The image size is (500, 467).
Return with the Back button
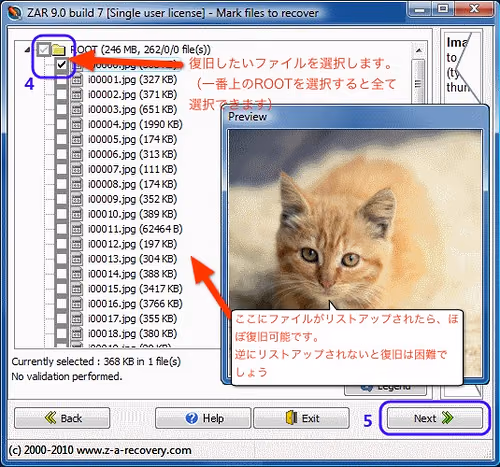(x=62, y=418)
